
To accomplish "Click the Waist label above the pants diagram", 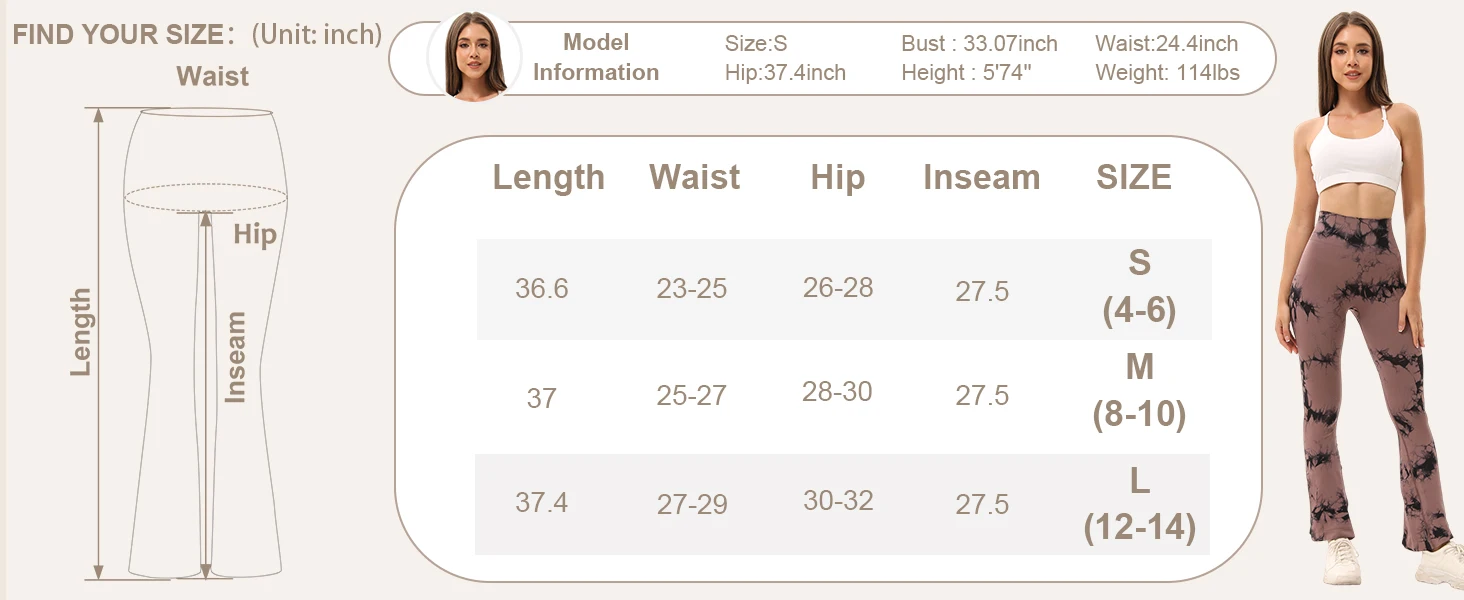I will [212, 77].
